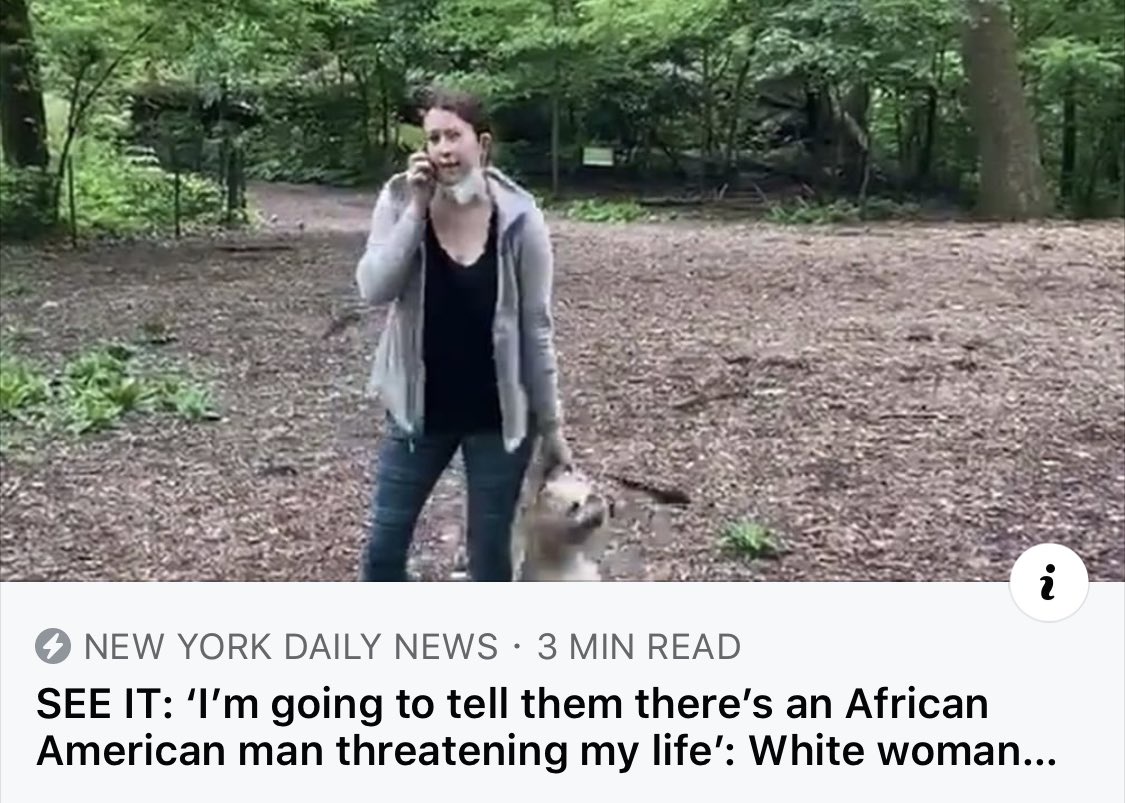Click the article preview photo of the park
Image resolution: width=1125 pixels, height=803 pixels.
562,291
